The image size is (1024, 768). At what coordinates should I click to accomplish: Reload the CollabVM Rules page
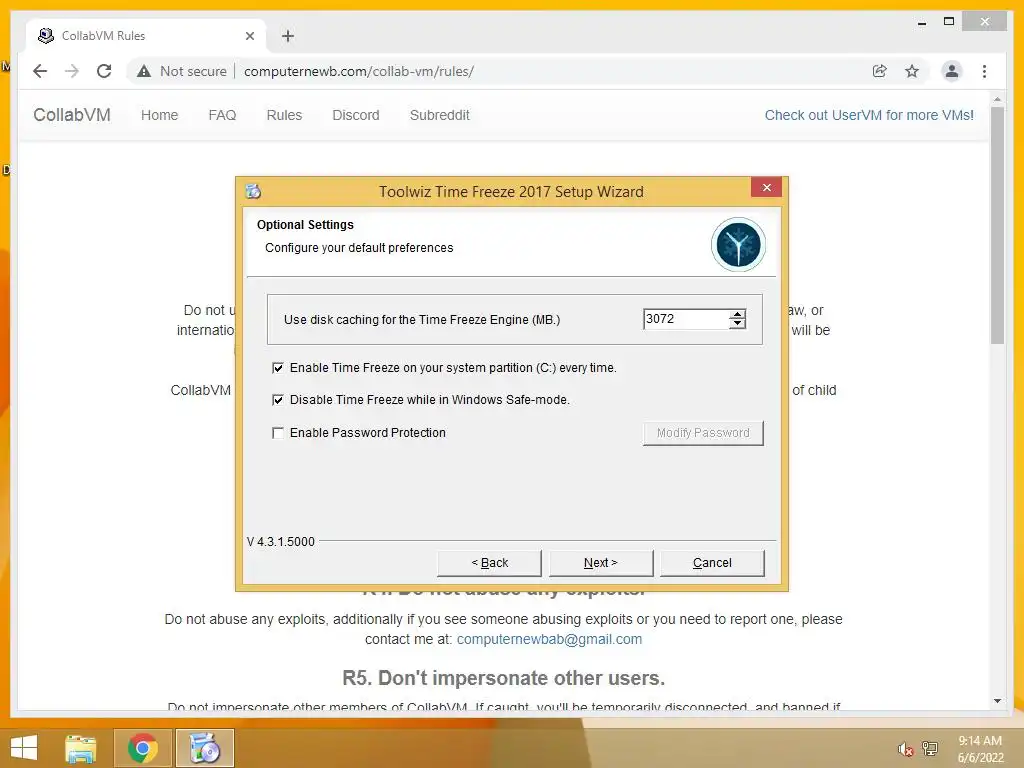click(104, 71)
